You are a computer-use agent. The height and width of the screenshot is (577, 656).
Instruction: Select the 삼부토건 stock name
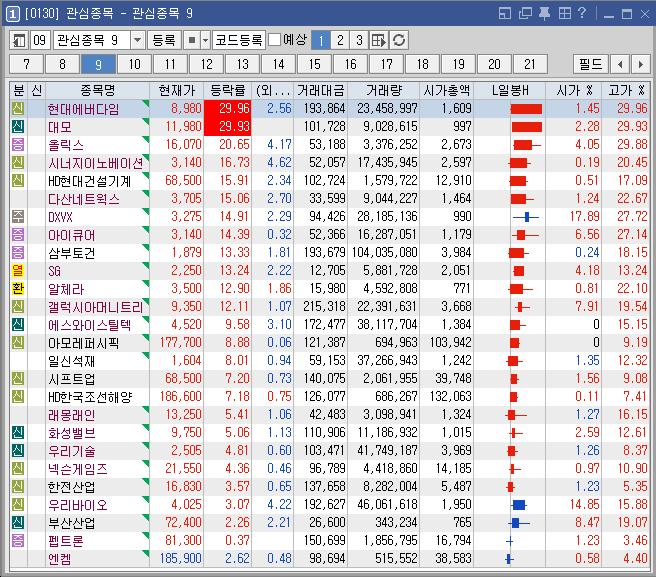[72, 253]
